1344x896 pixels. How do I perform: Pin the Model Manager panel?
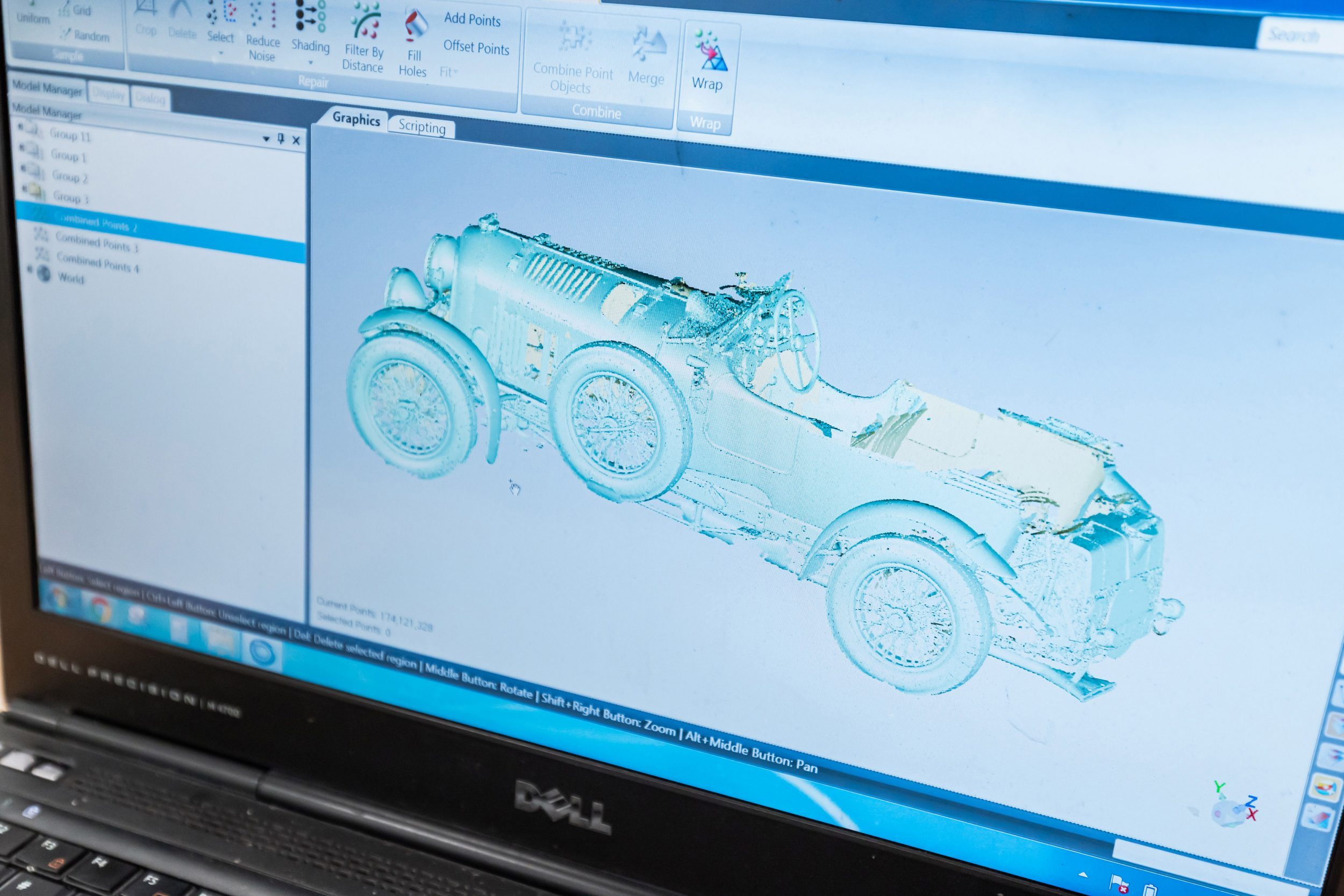[281, 139]
